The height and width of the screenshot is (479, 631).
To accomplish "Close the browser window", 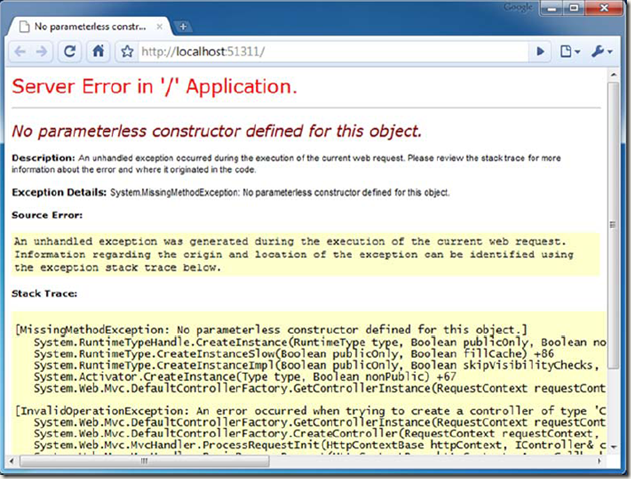I will 604,8.
